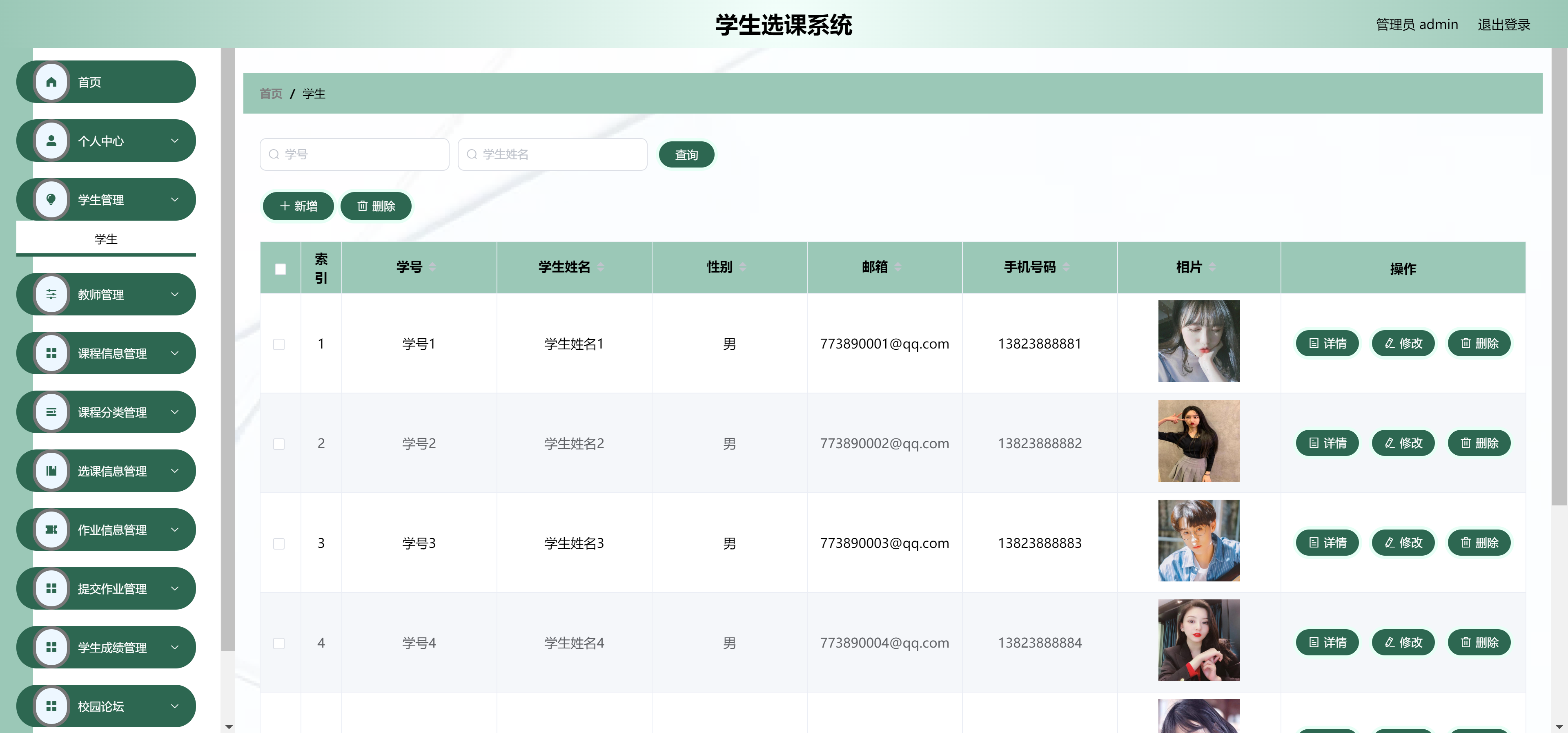Expand the 校园论坛 section

tap(175, 706)
